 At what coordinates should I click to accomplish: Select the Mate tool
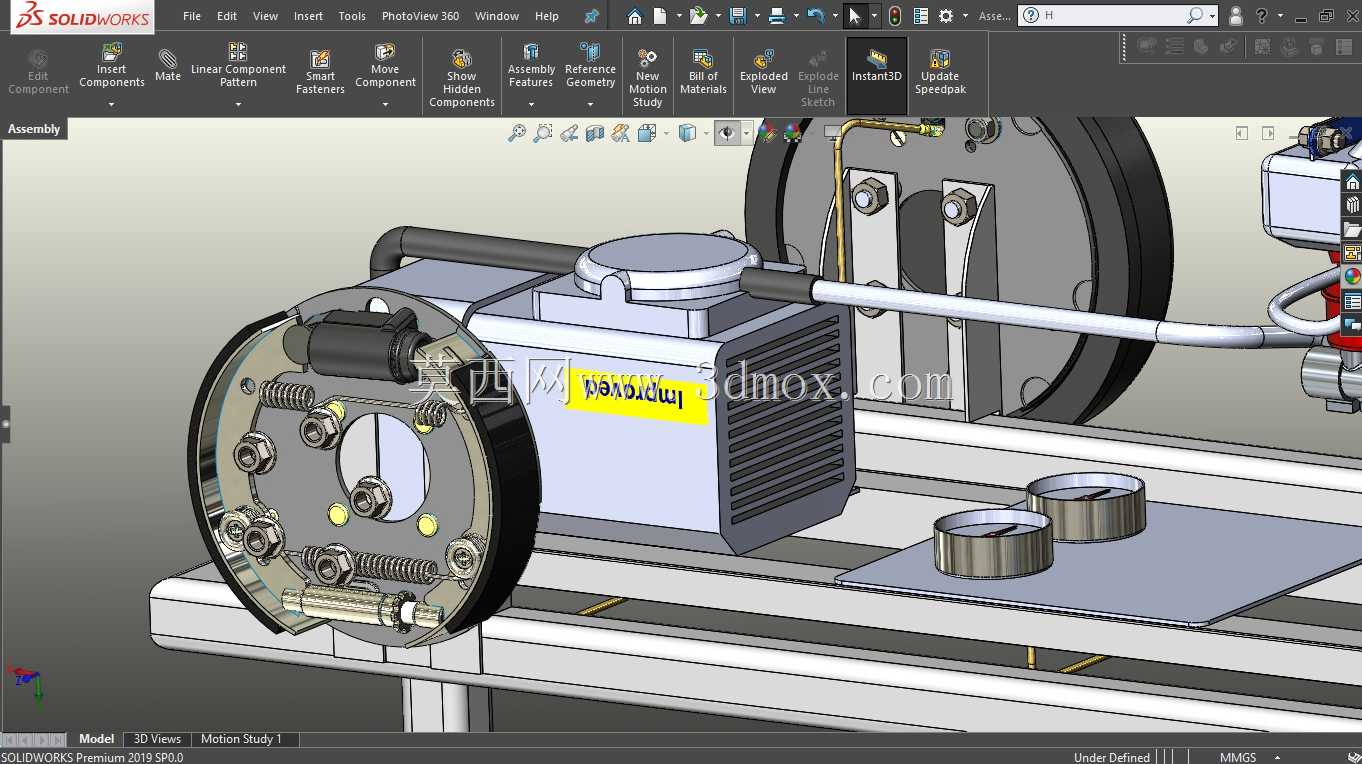(168, 66)
